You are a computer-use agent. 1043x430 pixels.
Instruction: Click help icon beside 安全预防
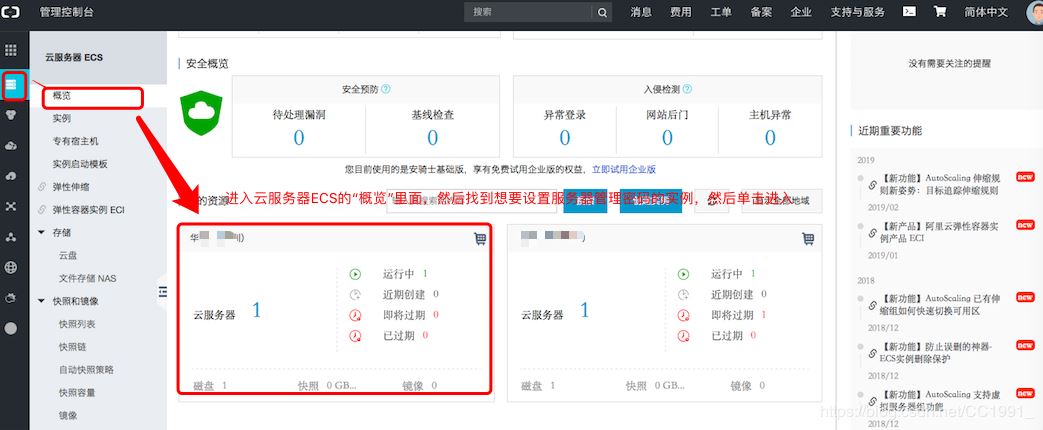[x=386, y=89]
